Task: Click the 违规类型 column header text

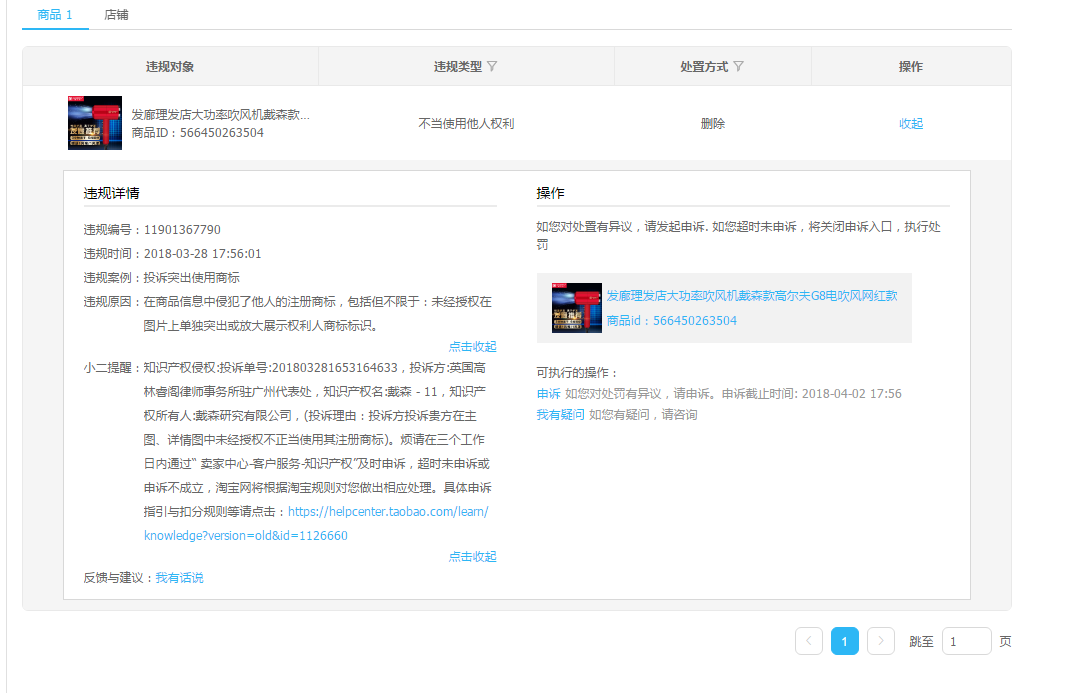Action: point(458,66)
